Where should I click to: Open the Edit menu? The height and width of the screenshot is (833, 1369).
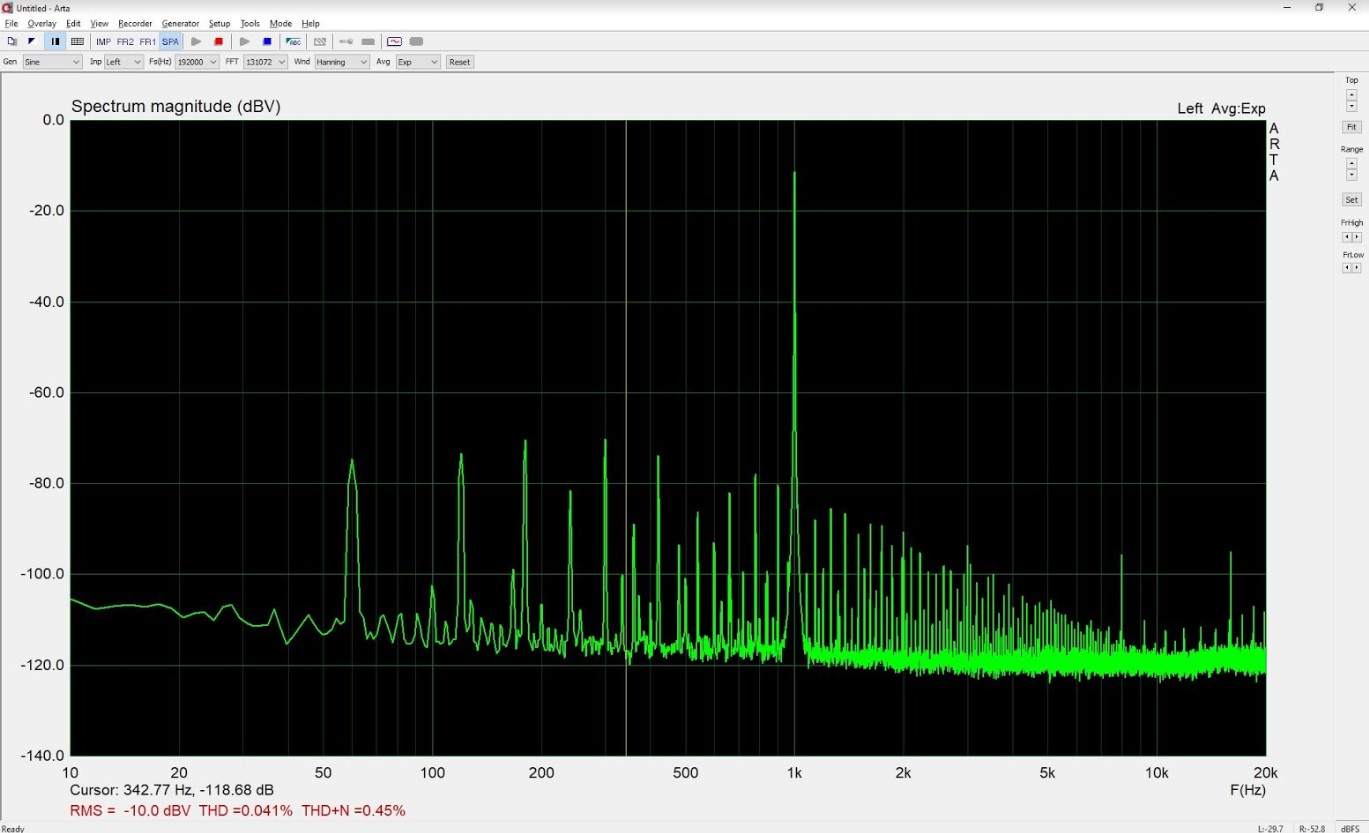coord(73,23)
